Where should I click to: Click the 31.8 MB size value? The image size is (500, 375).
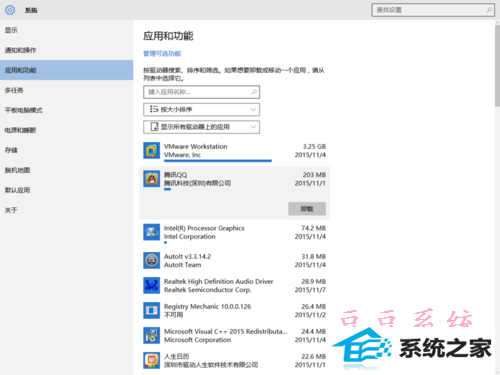[x=313, y=256]
